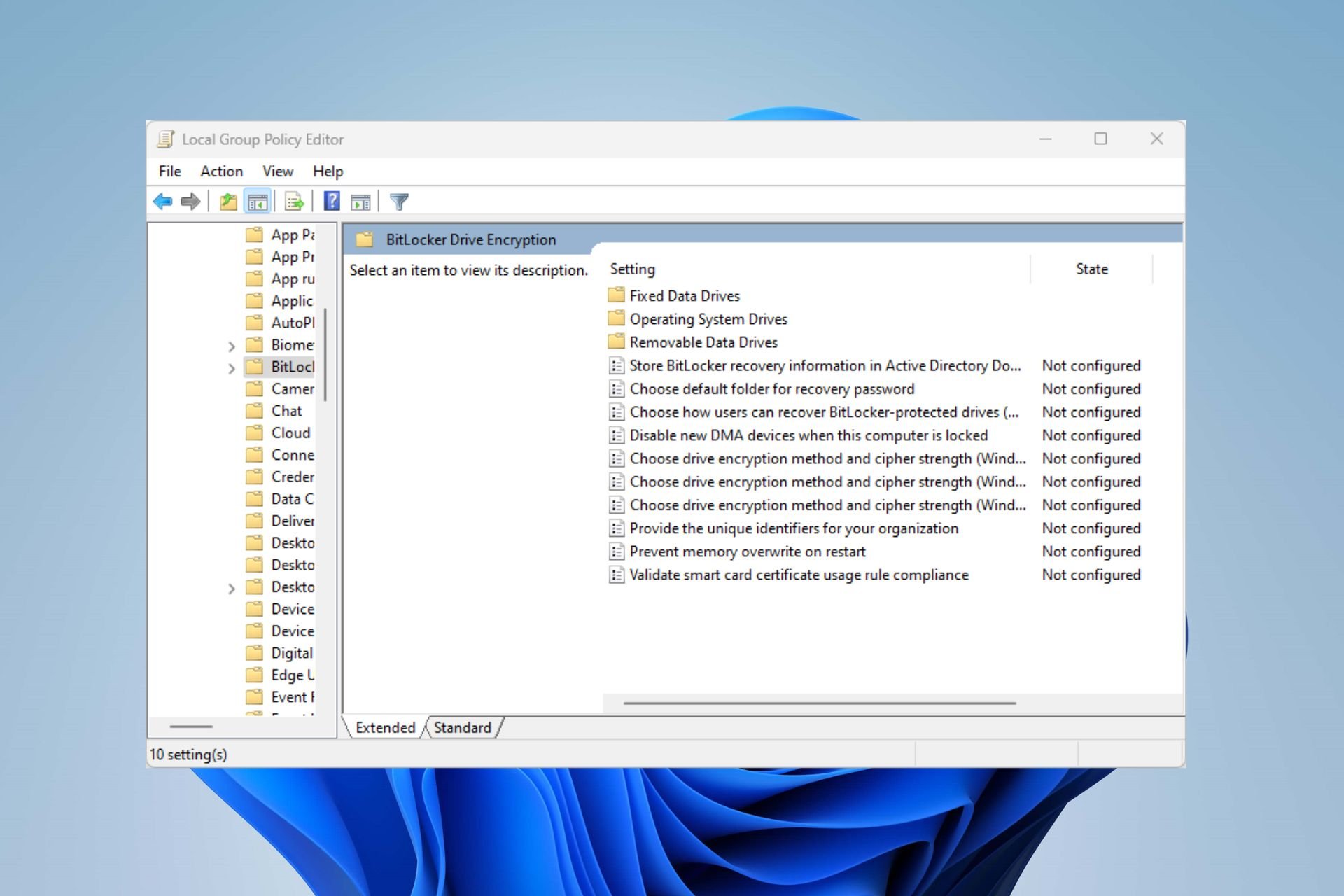Click the policy icon beside Disable new DMA devices
The width and height of the screenshot is (1344, 896).
(616, 435)
